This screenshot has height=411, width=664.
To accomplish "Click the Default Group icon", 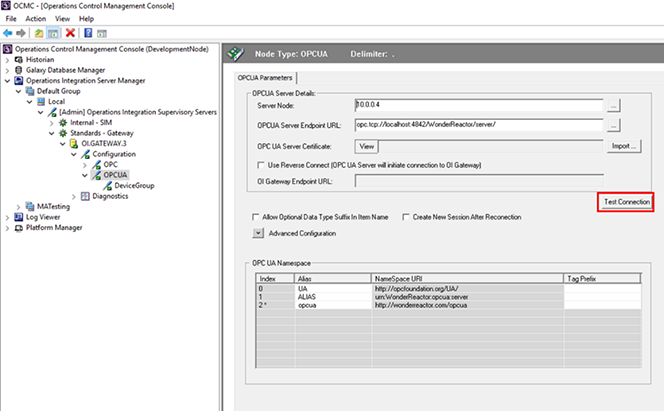I will click(30, 91).
